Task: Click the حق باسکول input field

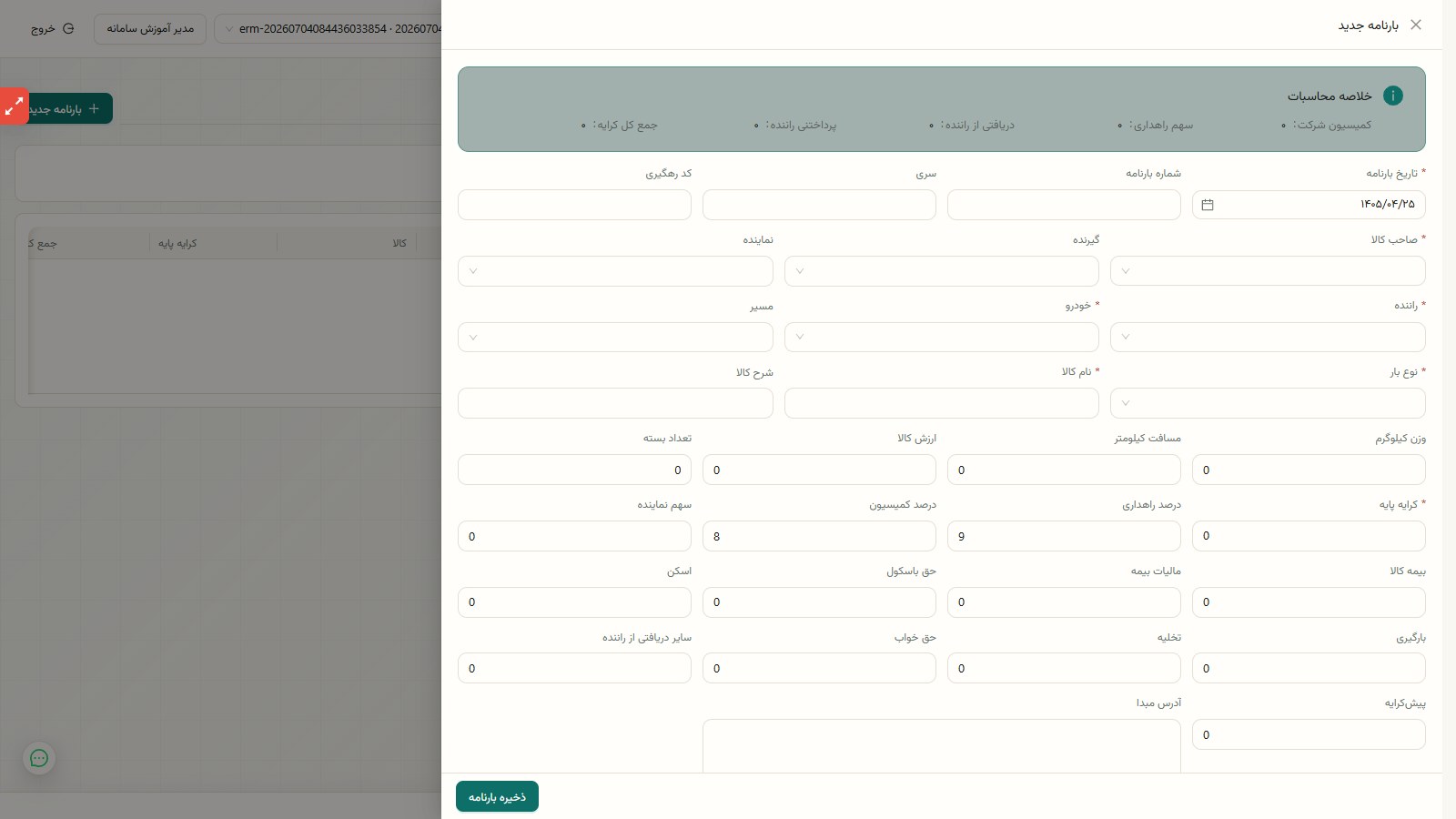Action: point(819,602)
